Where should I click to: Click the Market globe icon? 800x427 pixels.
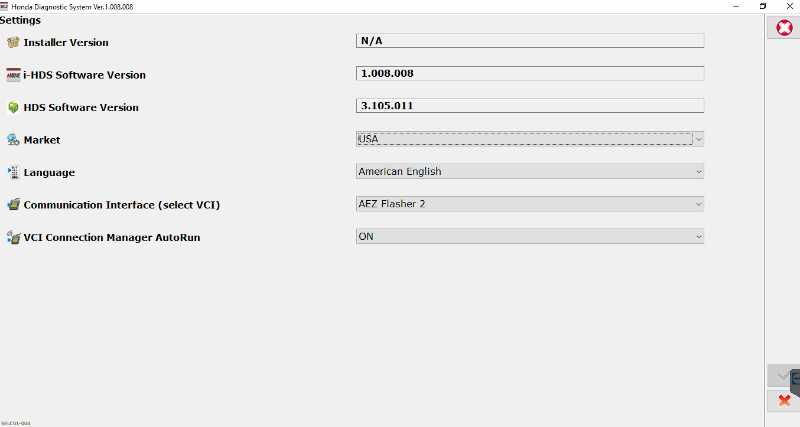(13, 140)
